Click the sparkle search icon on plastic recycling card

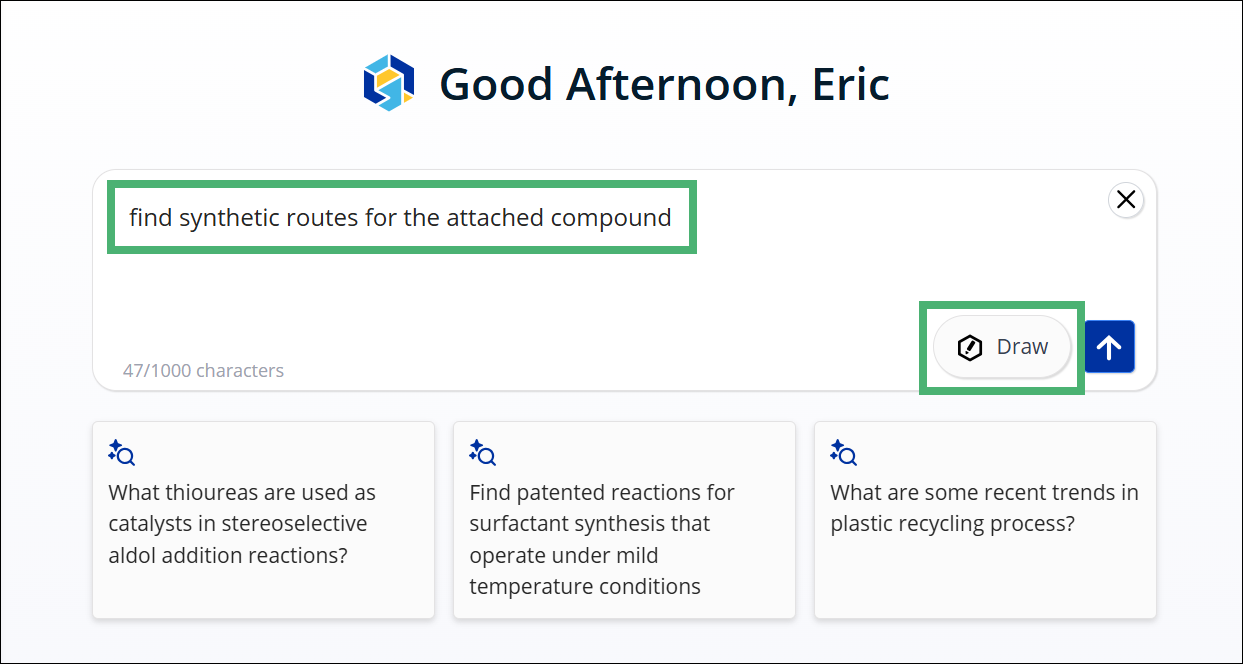tap(843, 453)
